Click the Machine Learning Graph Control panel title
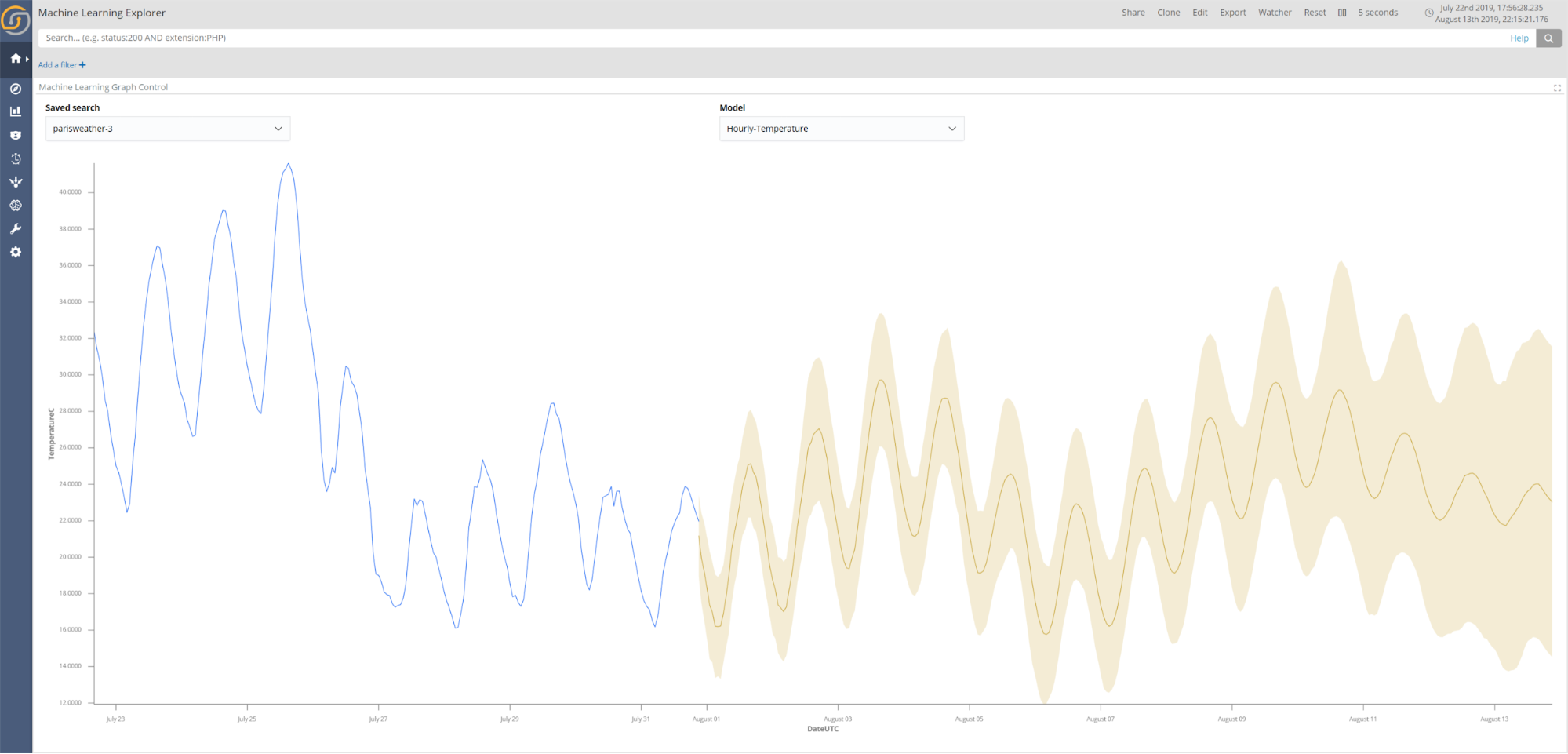The height and width of the screenshot is (754, 1568). (104, 87)
